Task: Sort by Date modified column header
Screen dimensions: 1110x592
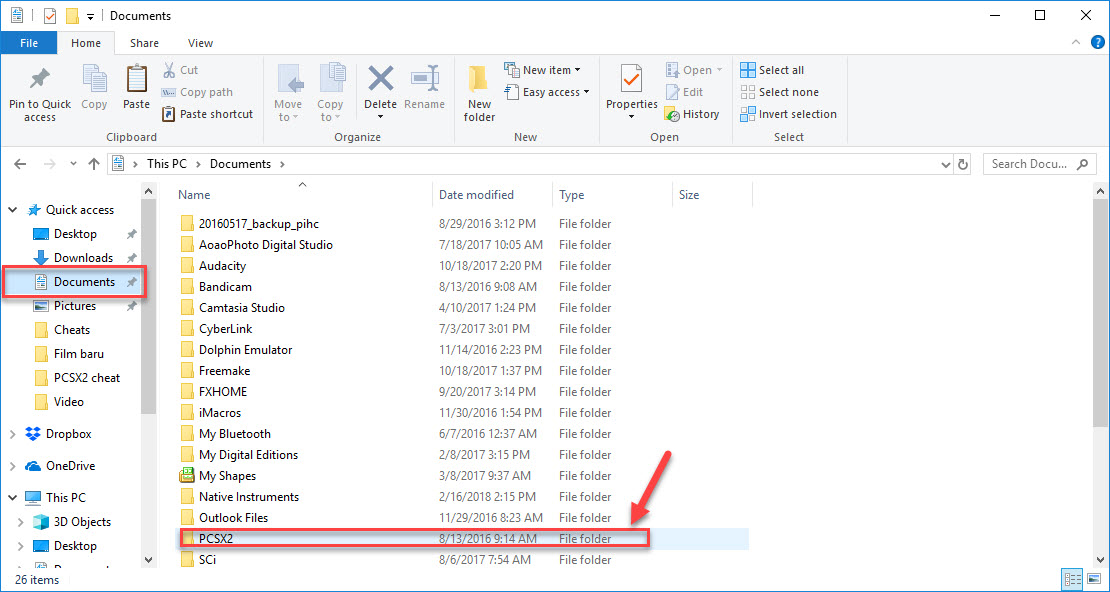Action: click(476, 195)
